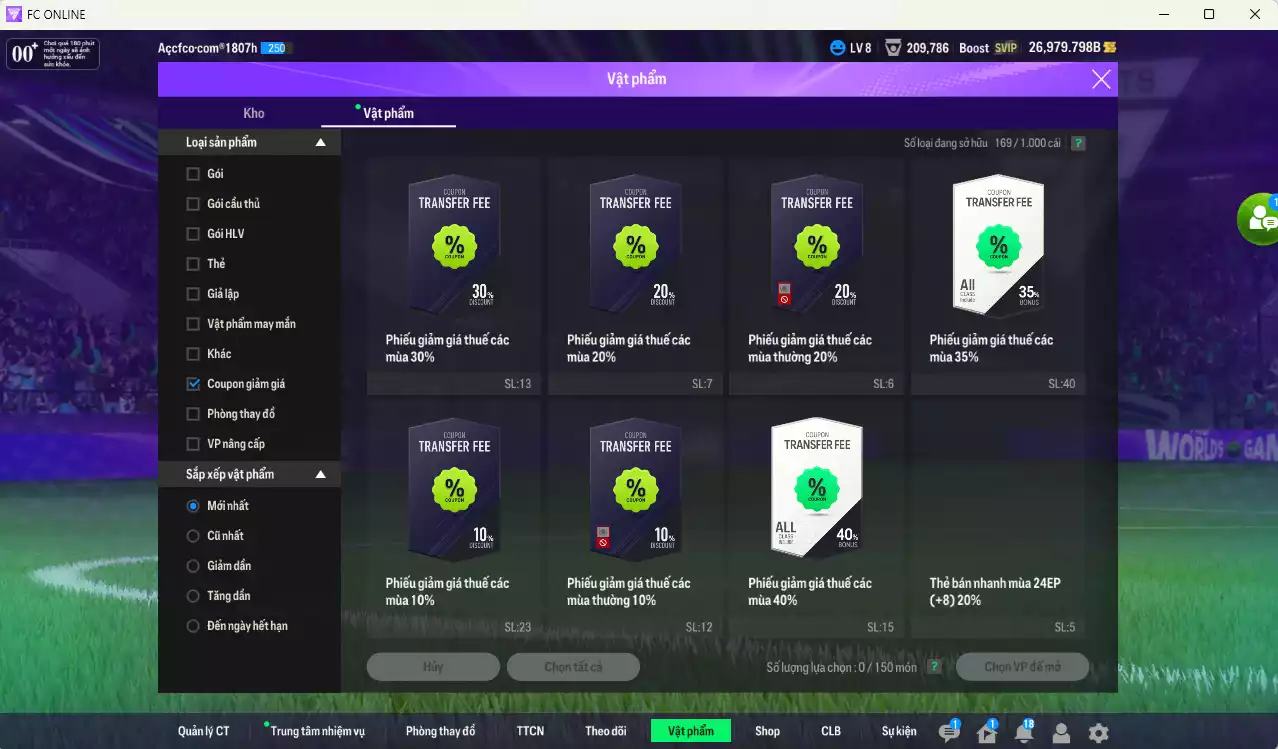Check the VP nâng cấp checkbox
The image size is (1278, 749).
tap(193, 444)
